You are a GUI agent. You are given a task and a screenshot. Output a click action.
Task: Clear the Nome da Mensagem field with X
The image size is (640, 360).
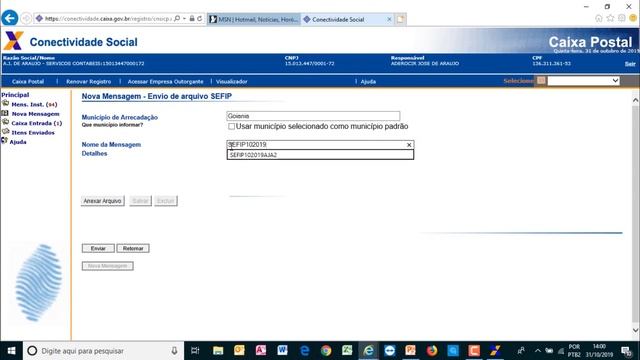click(409, 145)
